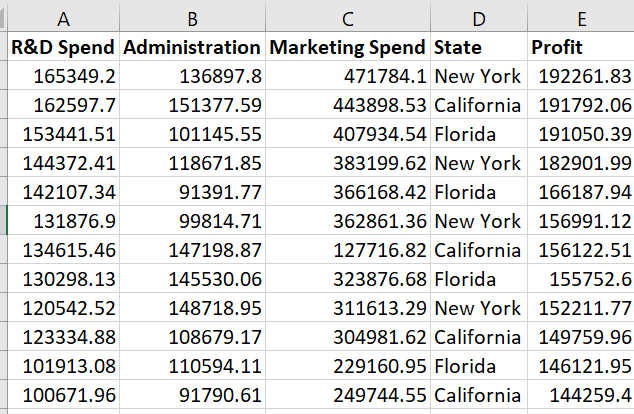The width and height of the screenshot is (634, 414).
Task: Select cell with profit 152211.77
Action: tap(581, 308)
